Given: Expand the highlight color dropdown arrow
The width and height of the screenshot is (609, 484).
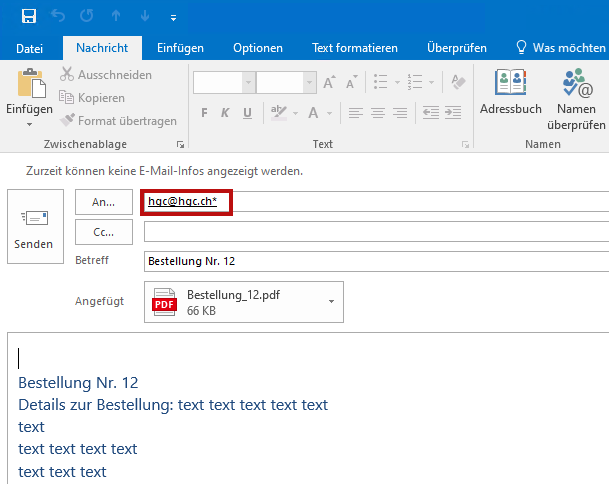Looking at the screenshot, I should pos(295,113).
